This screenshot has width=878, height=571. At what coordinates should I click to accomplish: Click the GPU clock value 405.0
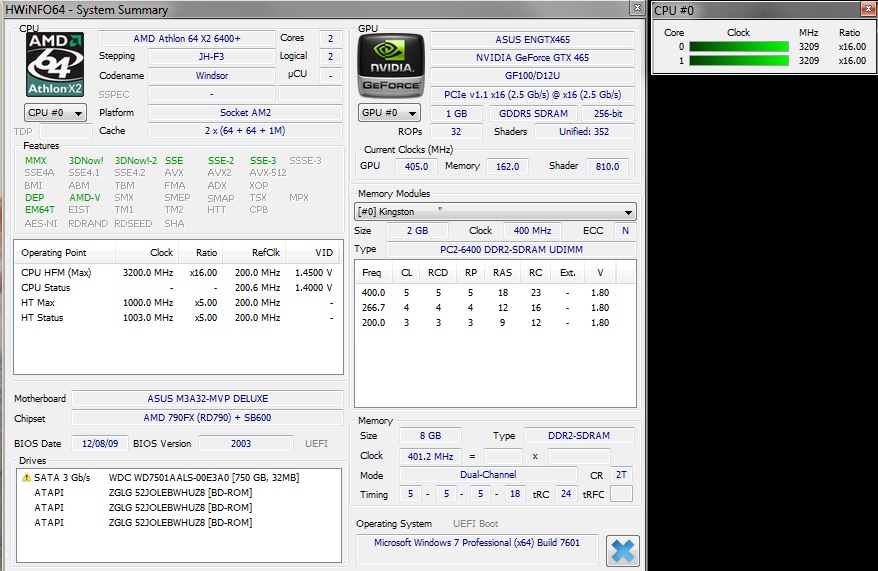coord(417,166)
